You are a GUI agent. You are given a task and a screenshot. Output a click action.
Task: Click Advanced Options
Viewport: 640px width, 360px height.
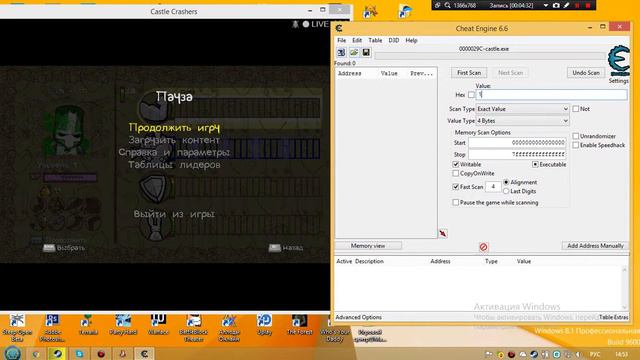point(358,317)
